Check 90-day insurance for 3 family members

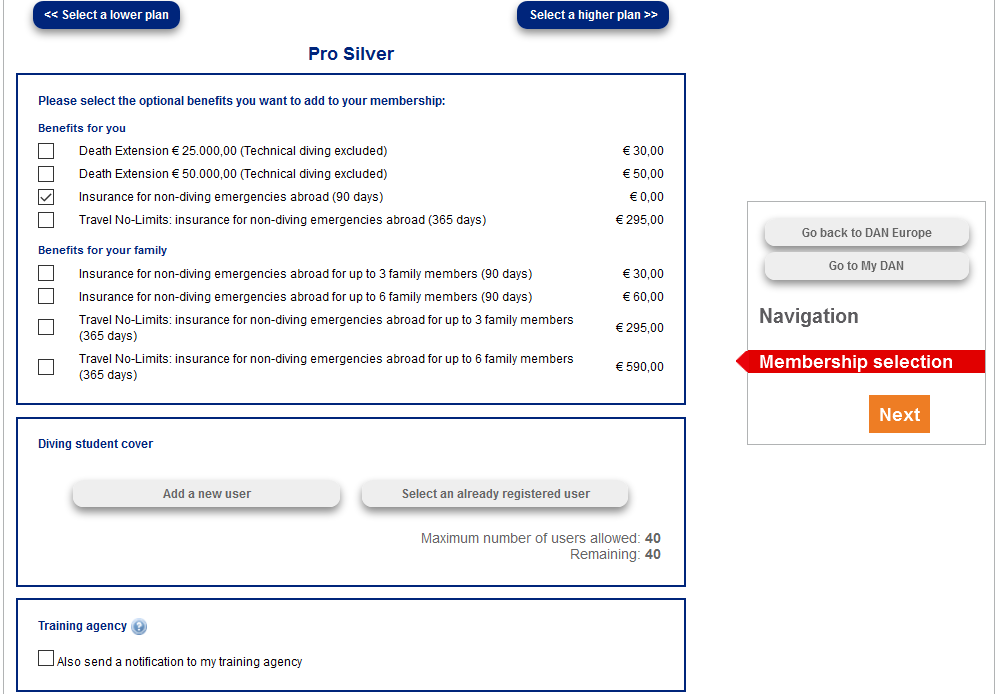coord(46,274)
